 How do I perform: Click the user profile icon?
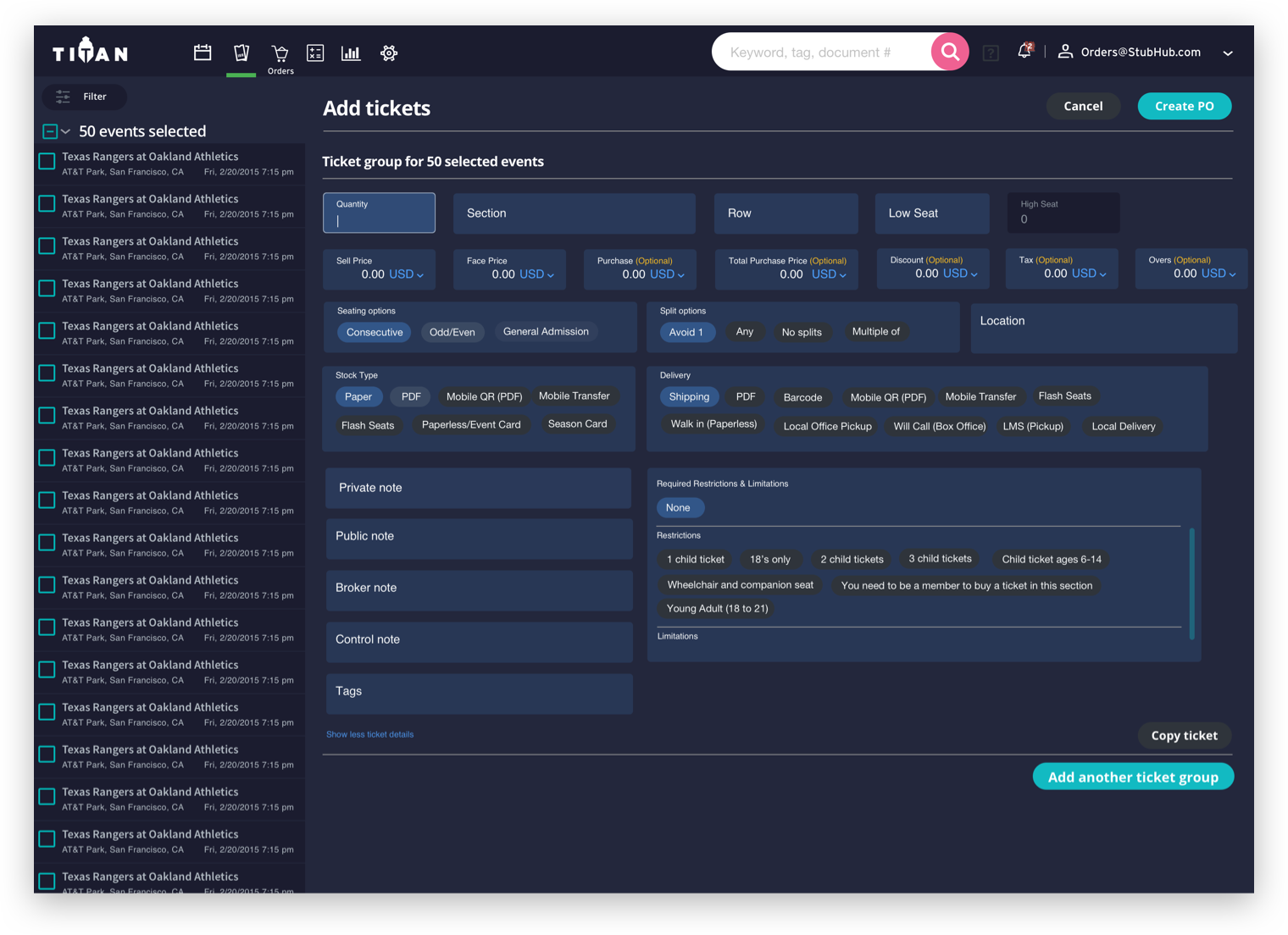[x=1065, y=52]
